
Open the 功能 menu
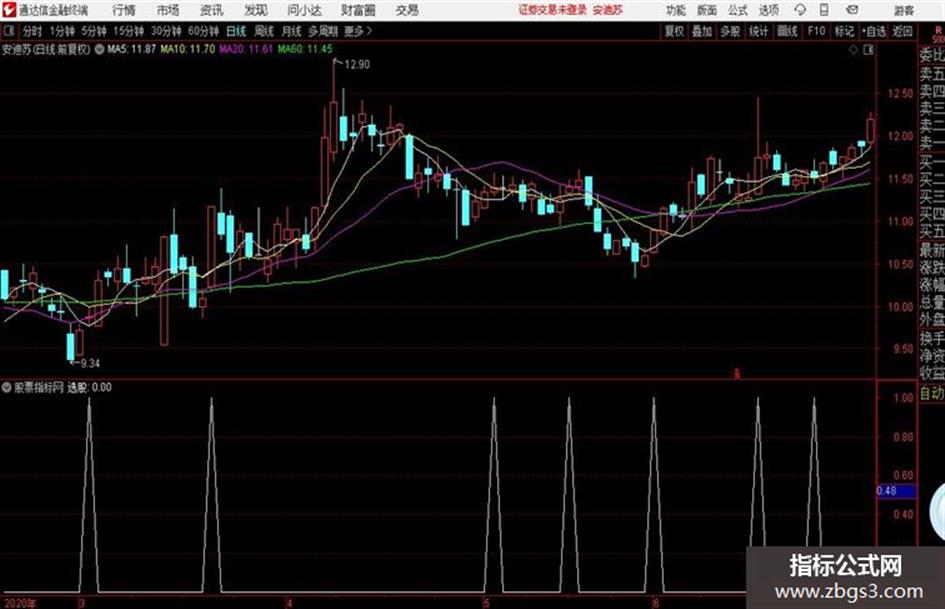(676, 10)
